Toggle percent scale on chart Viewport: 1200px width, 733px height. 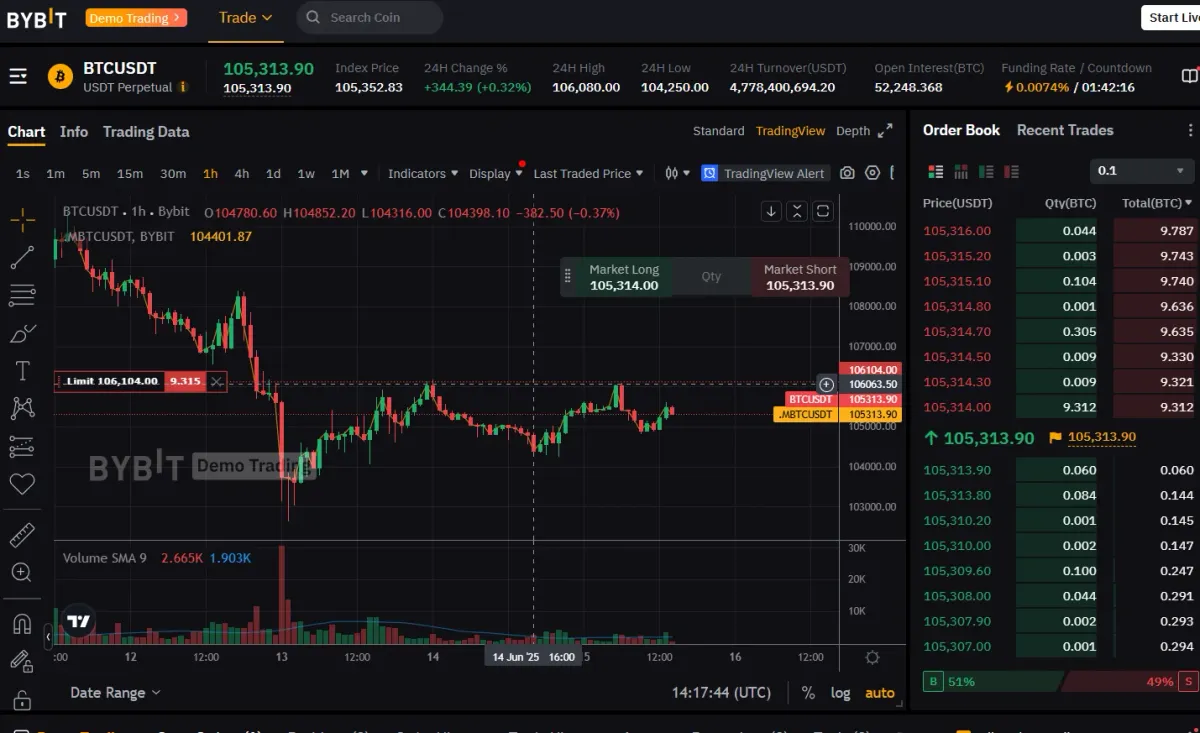tap(808, 692)
